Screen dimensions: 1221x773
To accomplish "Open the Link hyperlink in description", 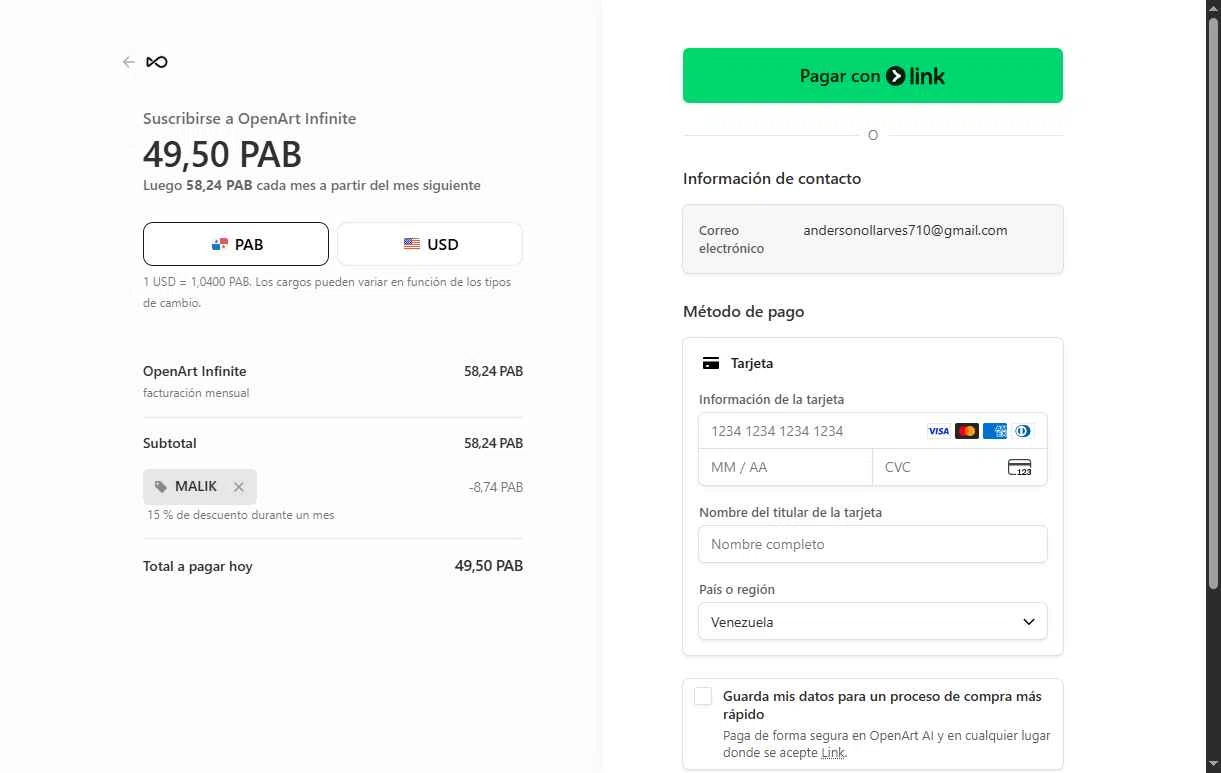I will point(833,753).
